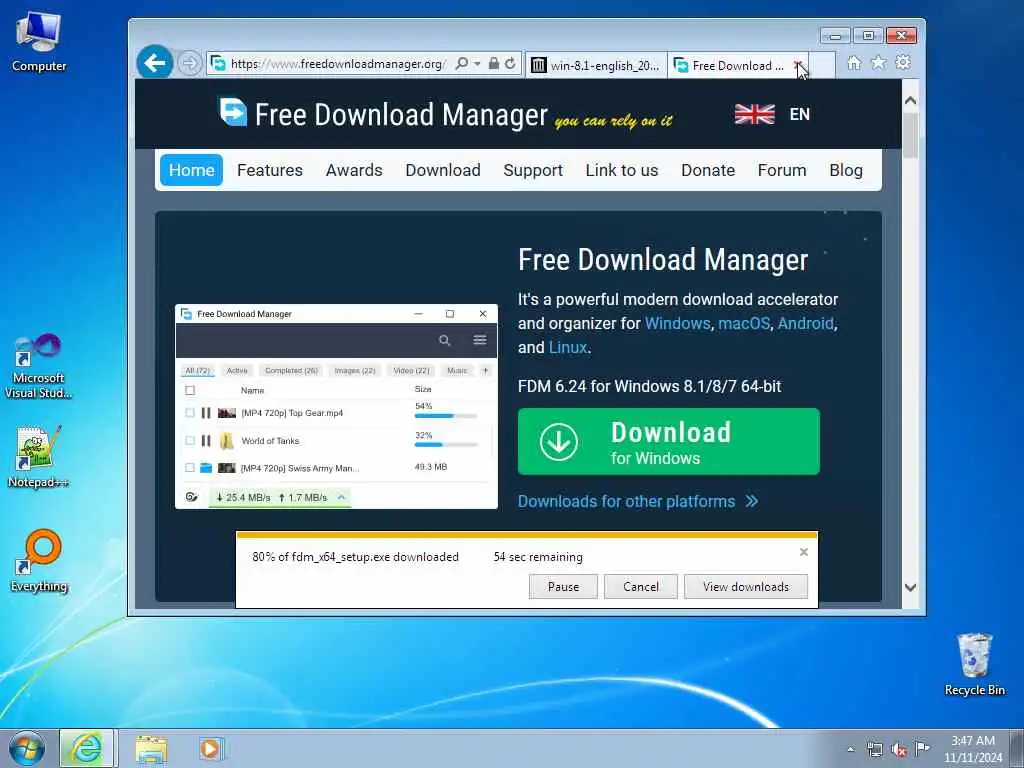Open the IE Home icon
This screenshot has height=768, width=1024.
point(854,63)
